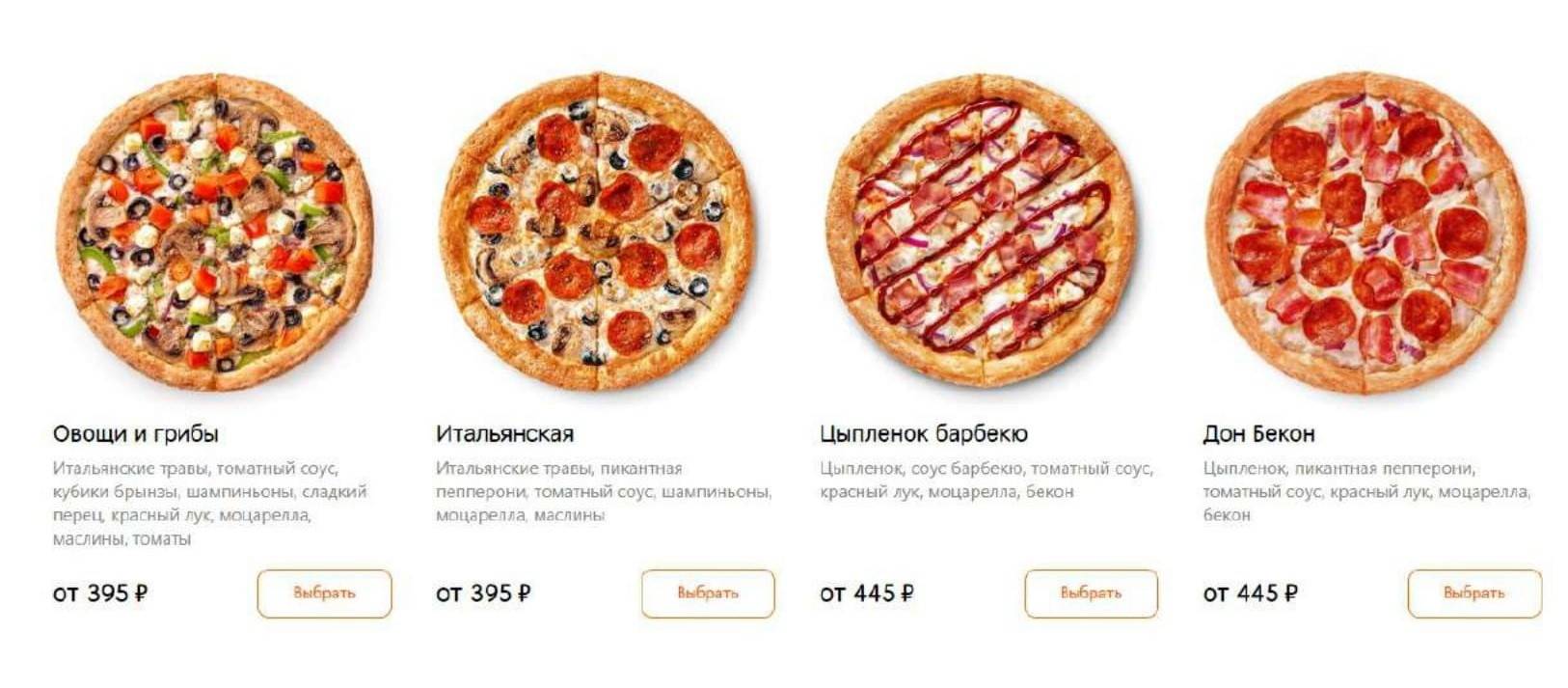Click the от 395 ₽ price under Овощи и грибы

(100, 593)
